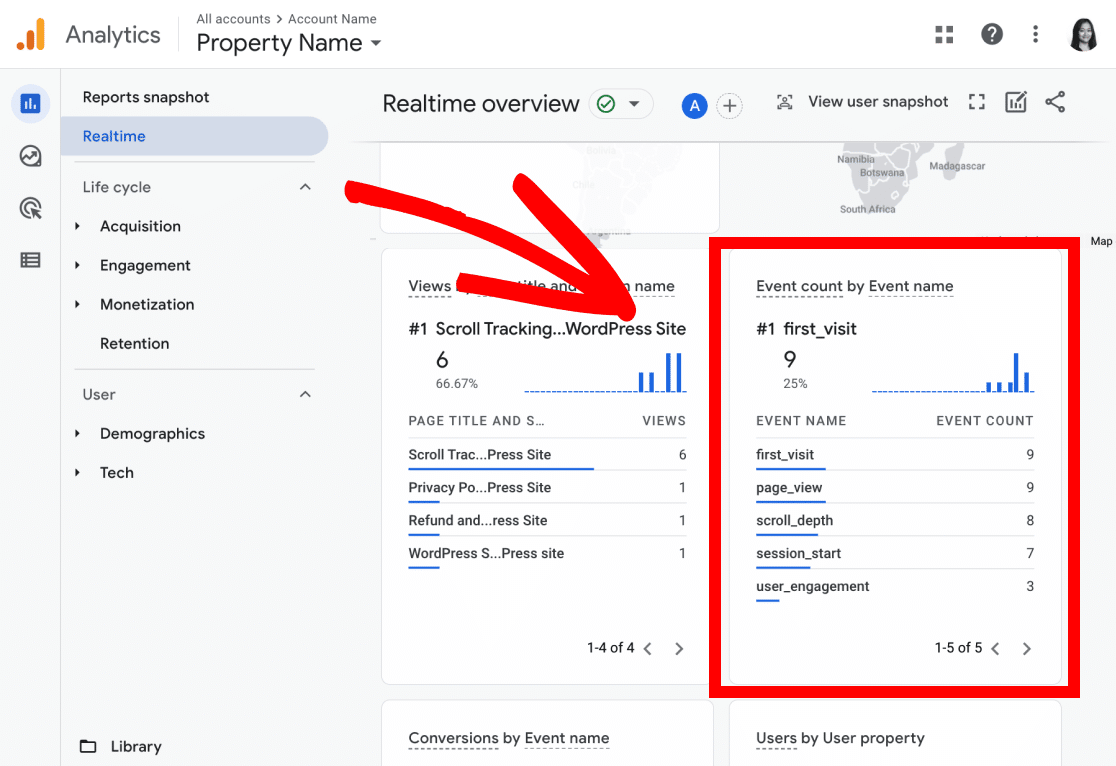The height and width of the screenshot is (766, 1116).
Task: Open the green checkmark status dropdown
Action: 619,104
